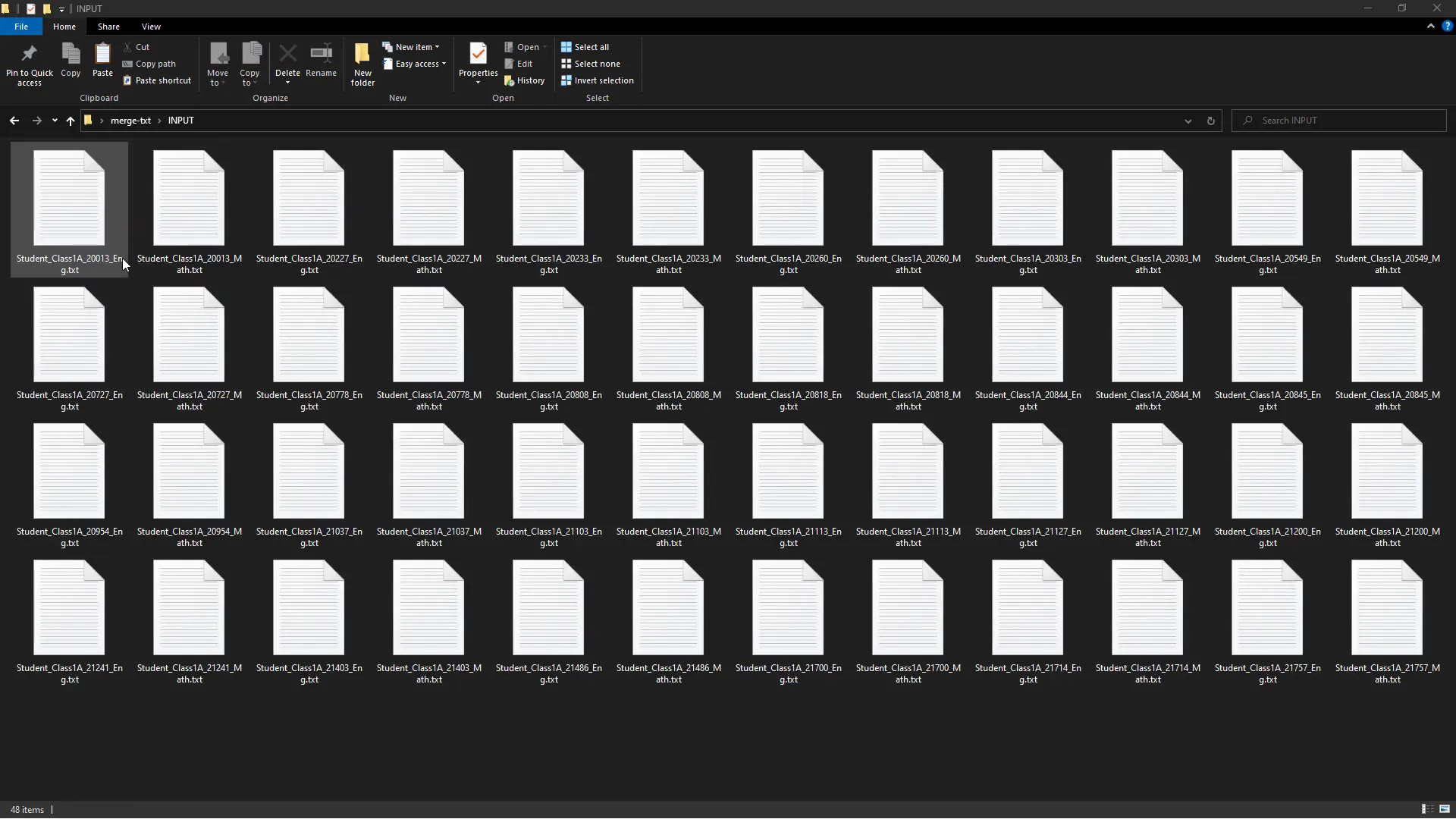This screenshot has height=819, width=1456.
Task: Select the Copy icon in the ribbon
Action: click(71, 61)
